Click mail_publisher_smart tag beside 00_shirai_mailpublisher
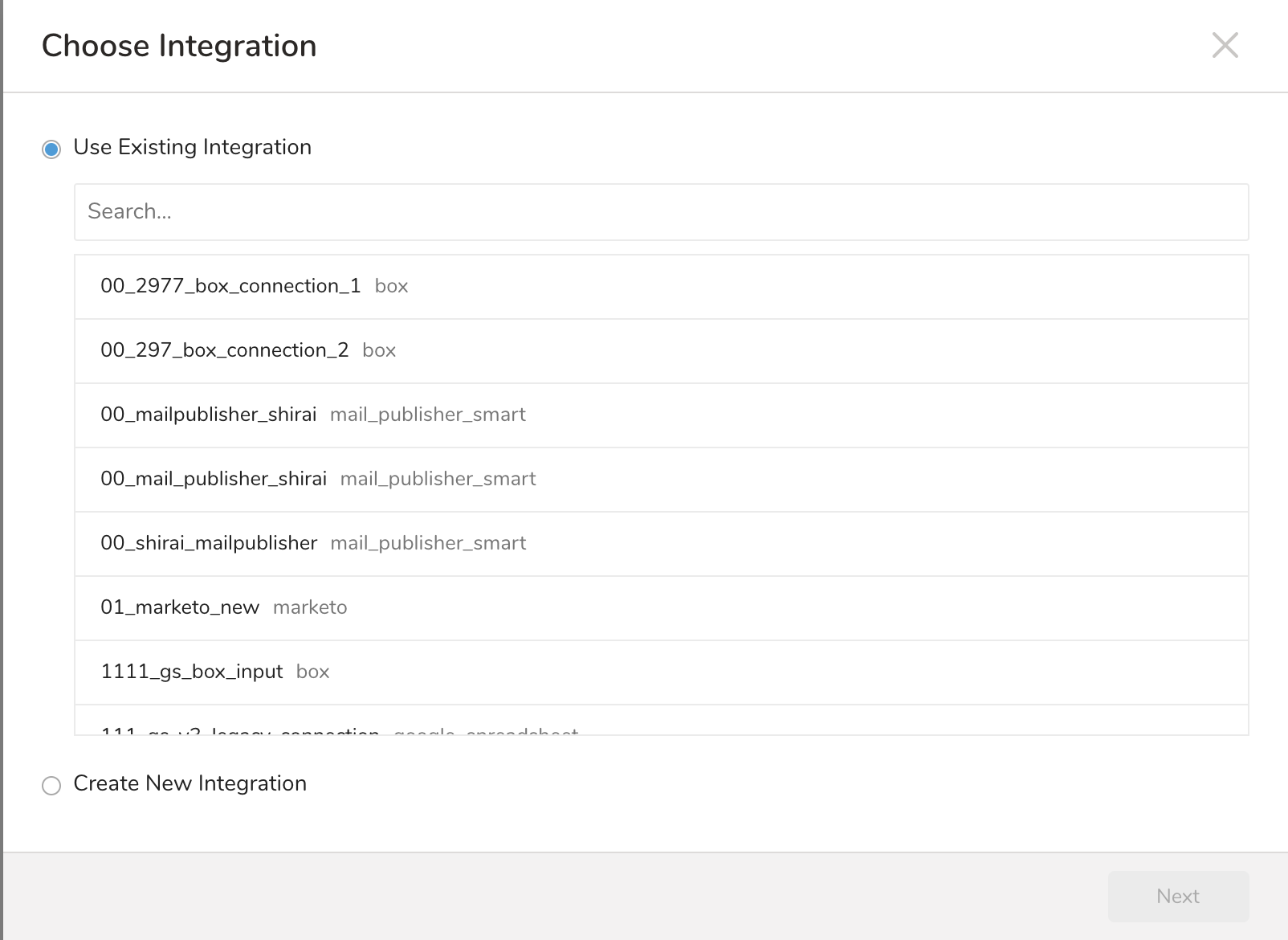Screen dimensions: 1288x940 428,544
